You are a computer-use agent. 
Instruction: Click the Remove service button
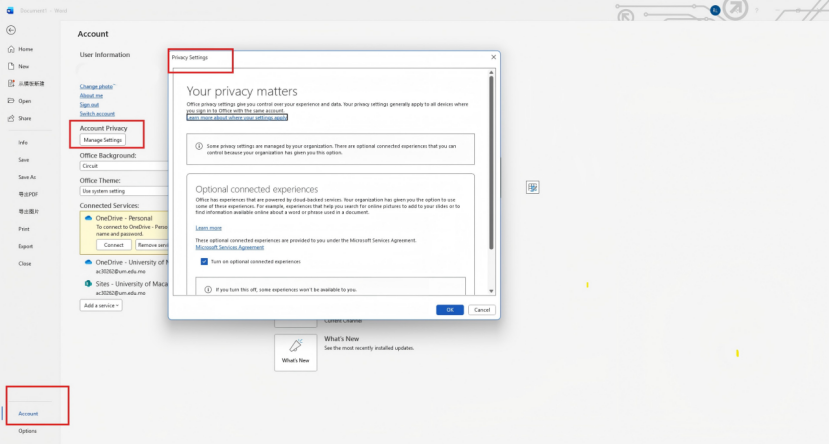[152, 245]
